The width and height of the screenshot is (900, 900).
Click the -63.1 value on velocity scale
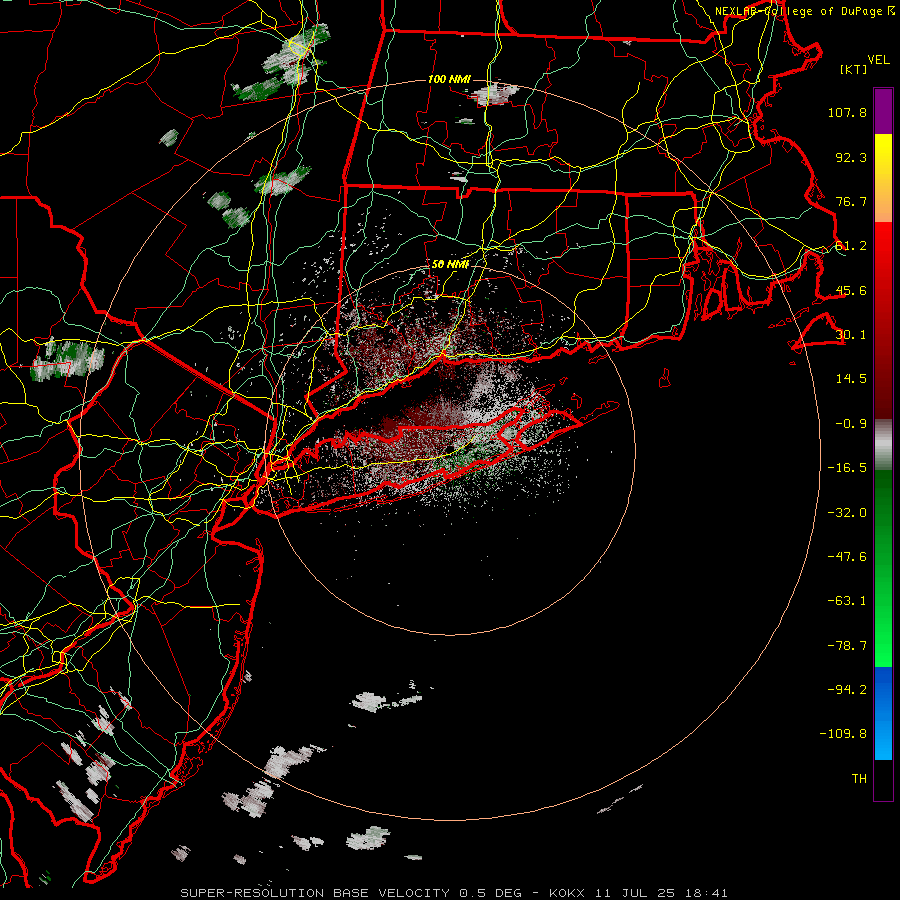847,601
